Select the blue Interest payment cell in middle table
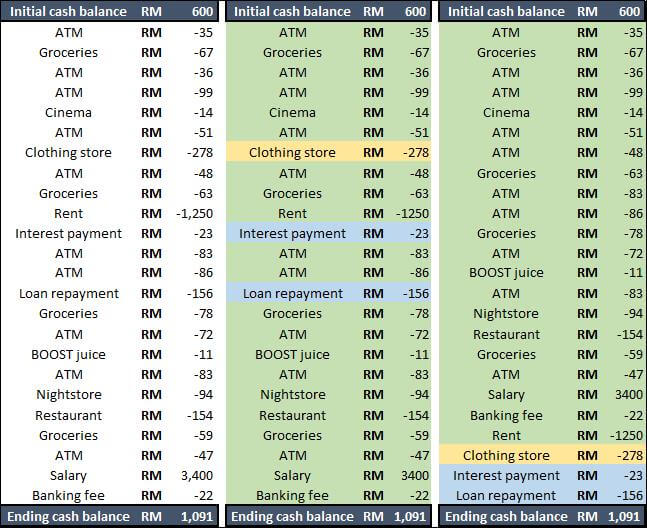The width and height of the screenshot is (647, 528). tap(292, 233)
